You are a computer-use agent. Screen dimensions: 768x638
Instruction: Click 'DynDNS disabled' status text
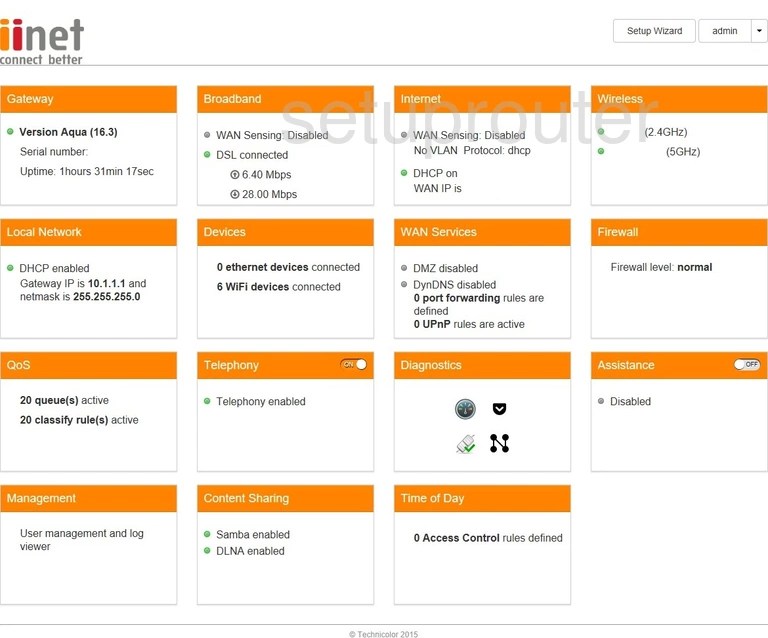[455, 285]
